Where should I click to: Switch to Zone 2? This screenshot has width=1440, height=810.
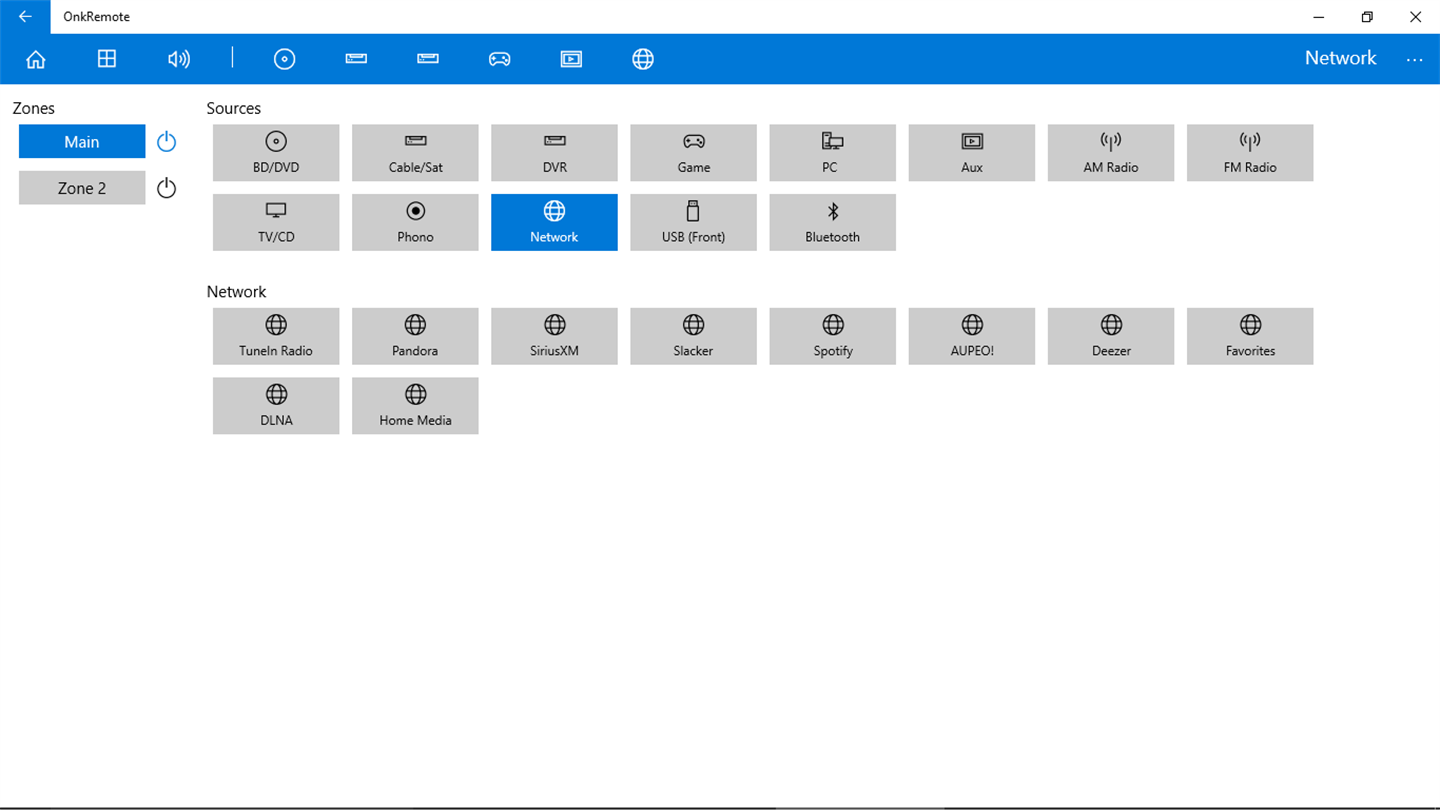[82, 188]
